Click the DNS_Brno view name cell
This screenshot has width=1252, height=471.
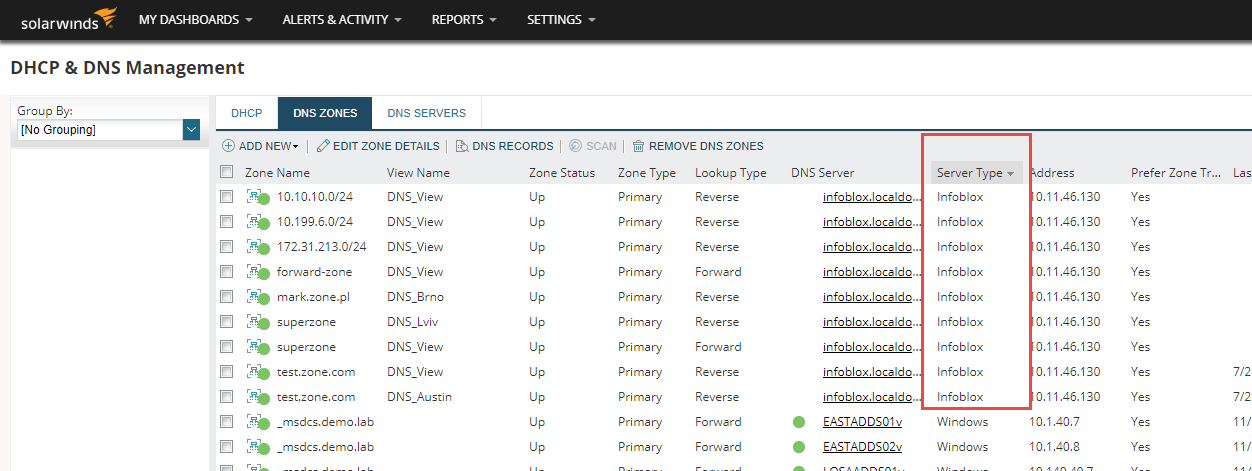pyautogui.click(x=415, y=297)
